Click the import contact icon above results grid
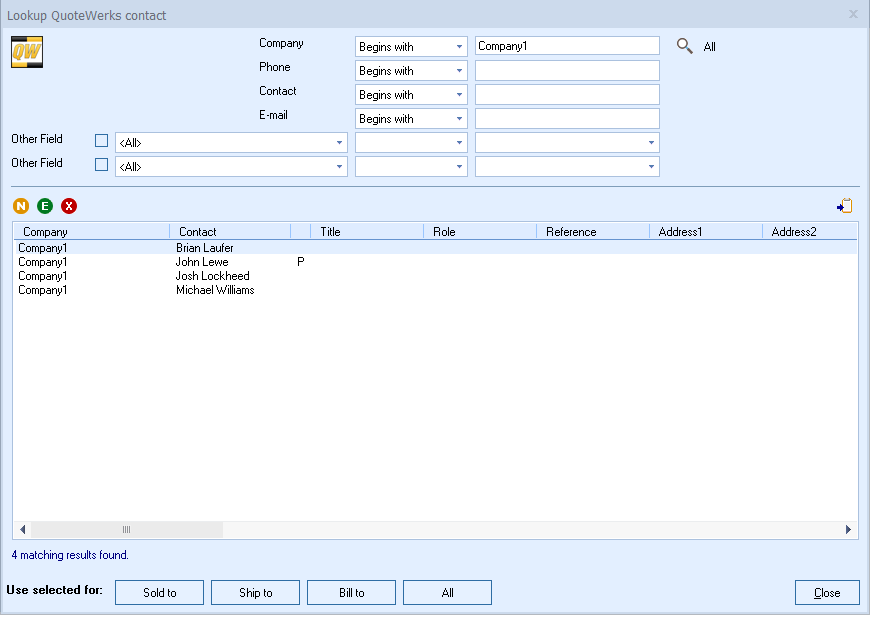The width and height of the screenshot is (870, 617). coord(845,206)
